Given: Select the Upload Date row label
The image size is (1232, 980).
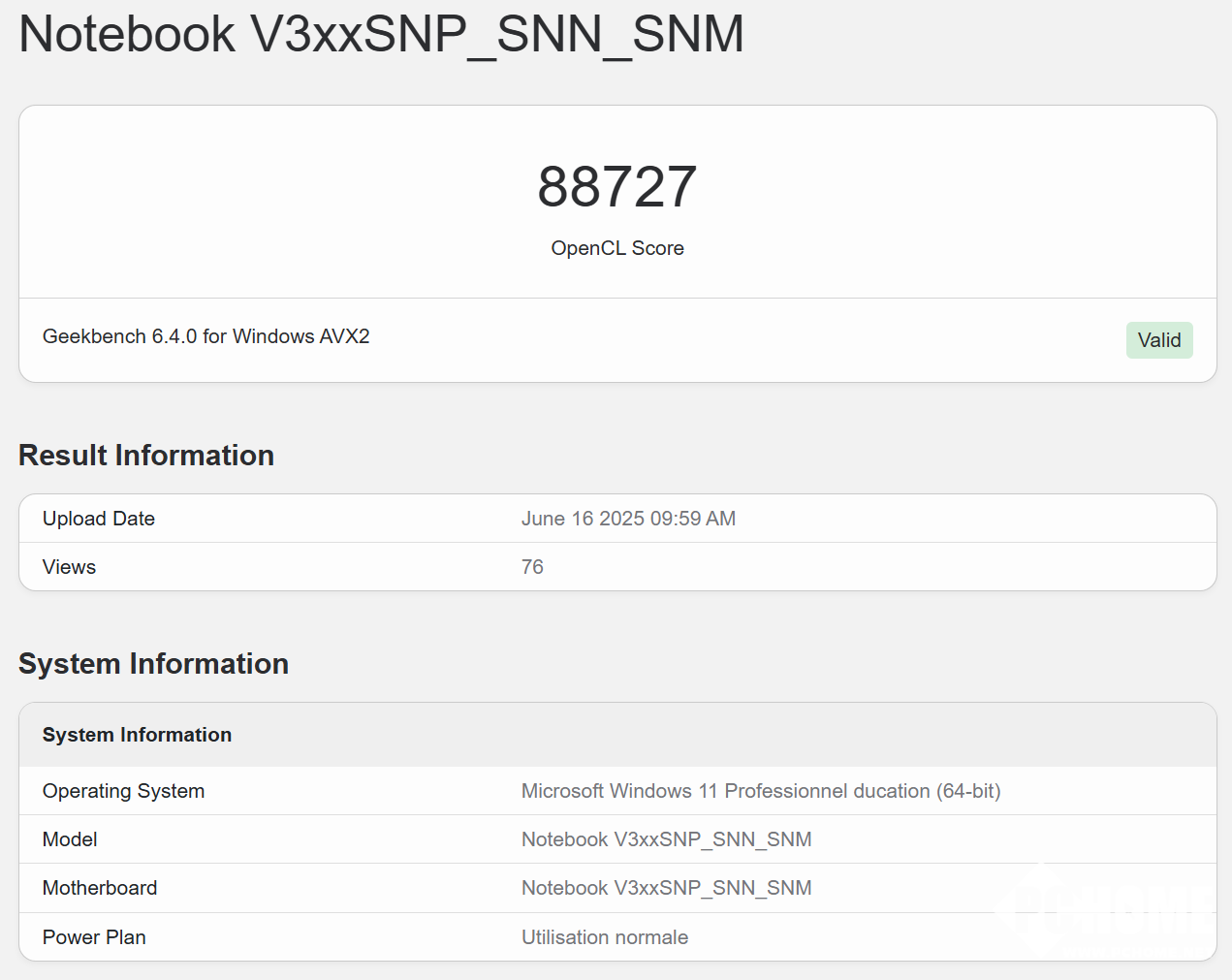Looking at the screenshot, I should [99, 519].
